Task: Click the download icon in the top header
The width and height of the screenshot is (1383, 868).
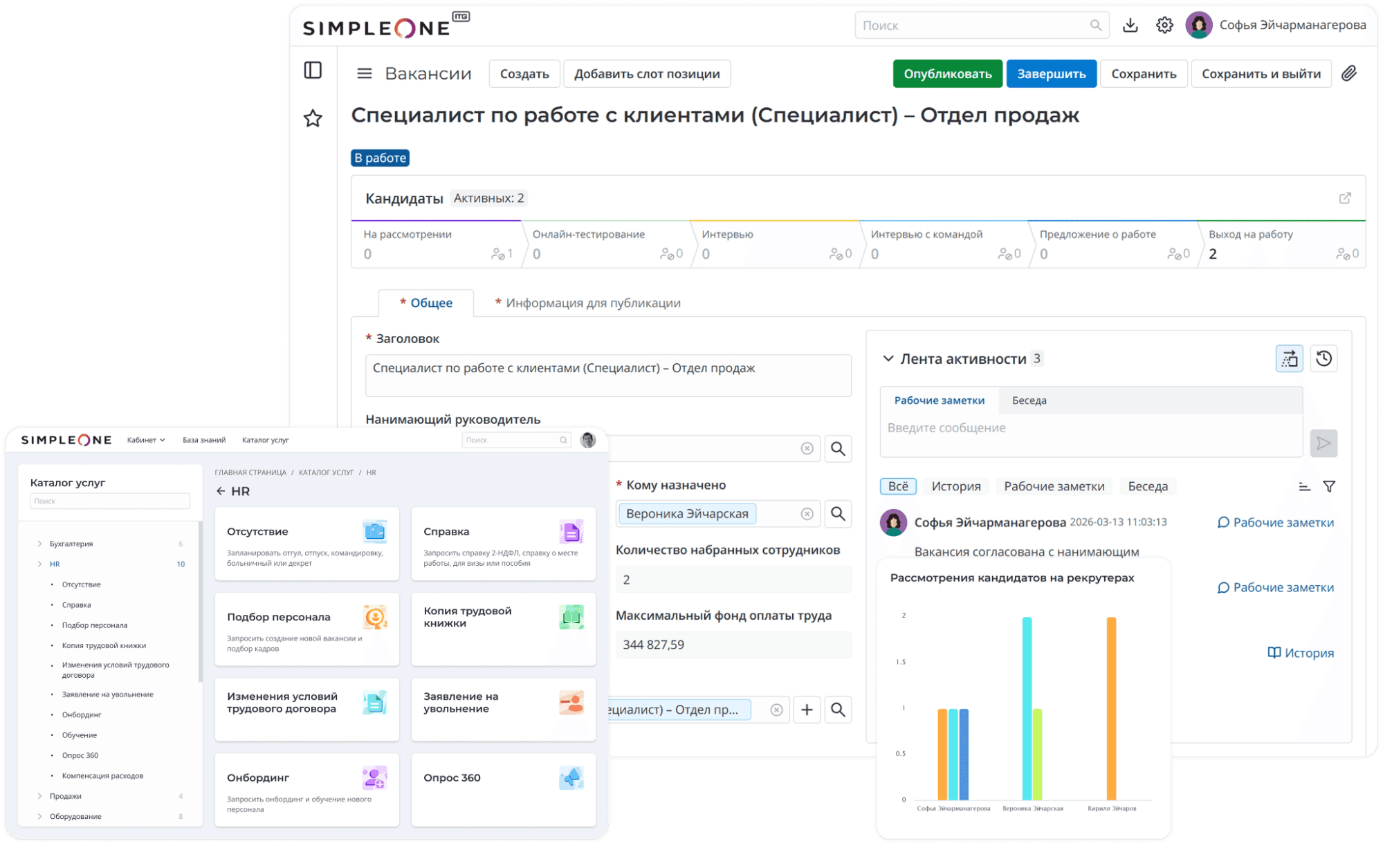Action: 1130,25
